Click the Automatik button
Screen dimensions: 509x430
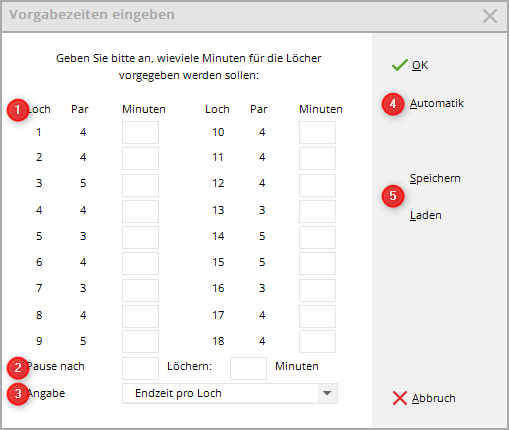437,103
